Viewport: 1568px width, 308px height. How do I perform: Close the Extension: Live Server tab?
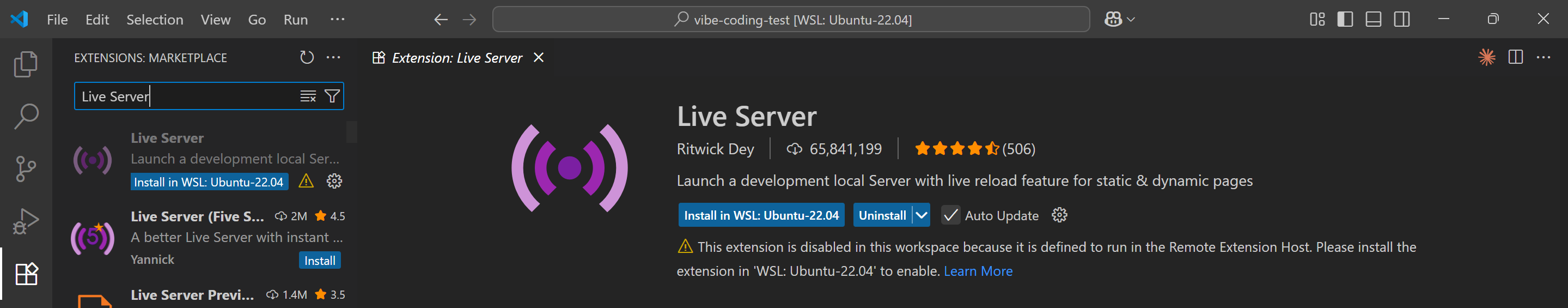(539, 57)
